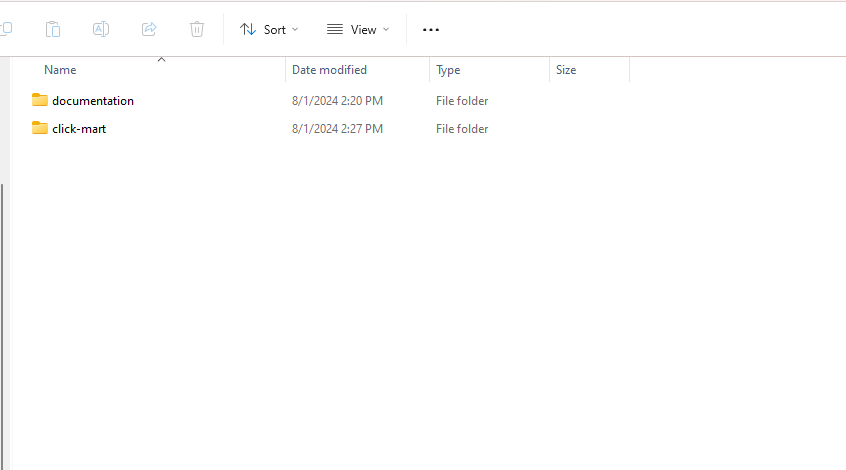This screenshot has height=470, width=846.
Task: Click the Rename icon in the toolbar
Action: (101, 29)
